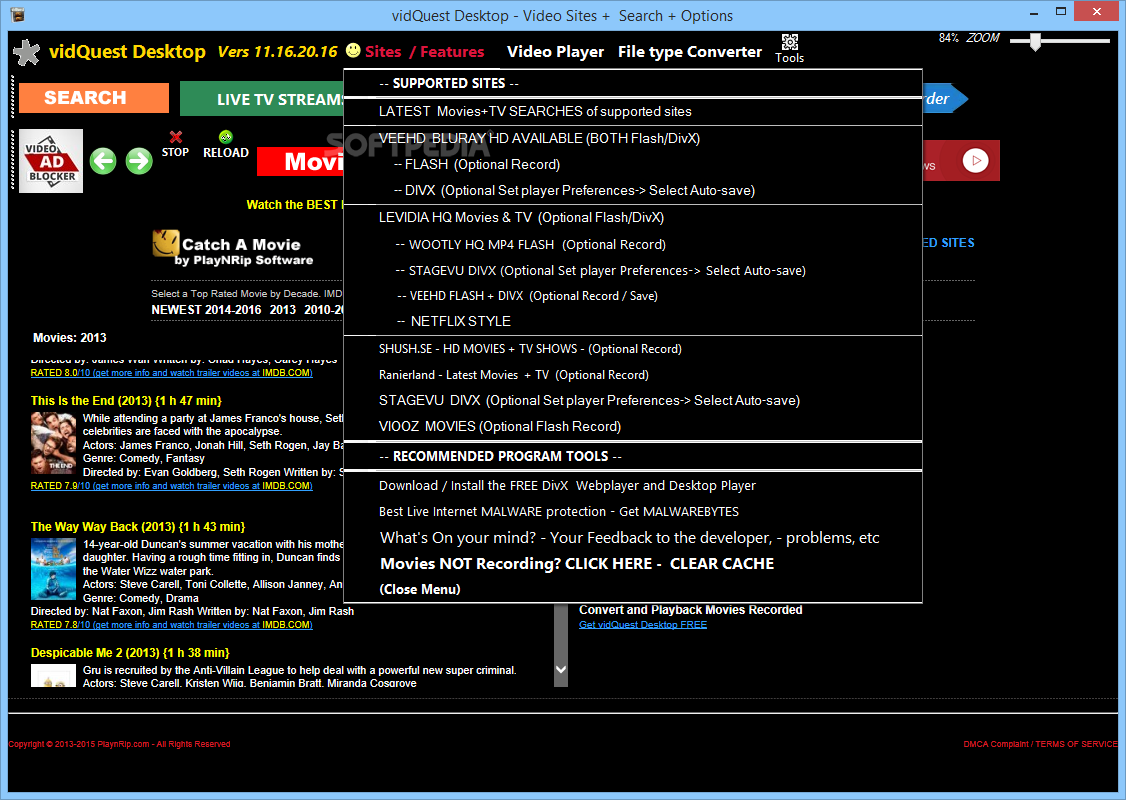Choose FLASH (Optional Record) under VEEHD
1126x800 pixels.
633,164
